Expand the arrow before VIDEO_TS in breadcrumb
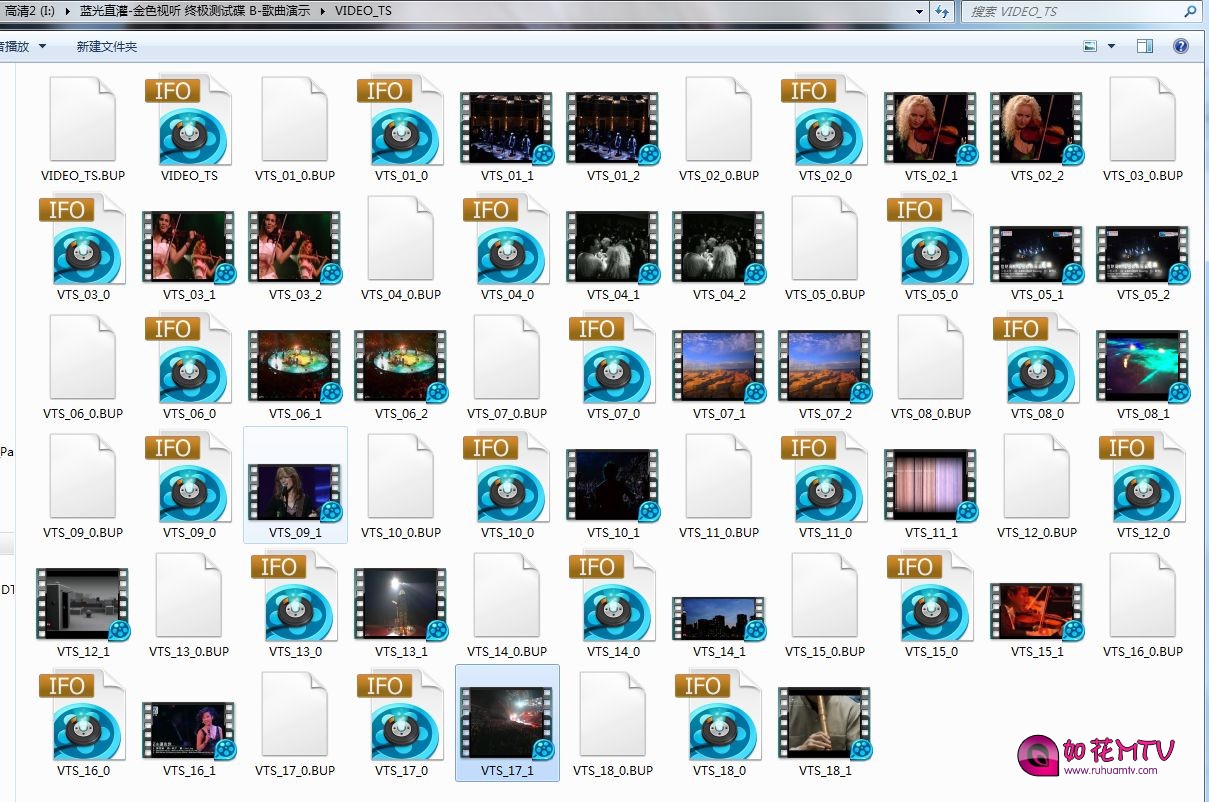This screenshot has width=1209, height=802. tap(323, 12)
